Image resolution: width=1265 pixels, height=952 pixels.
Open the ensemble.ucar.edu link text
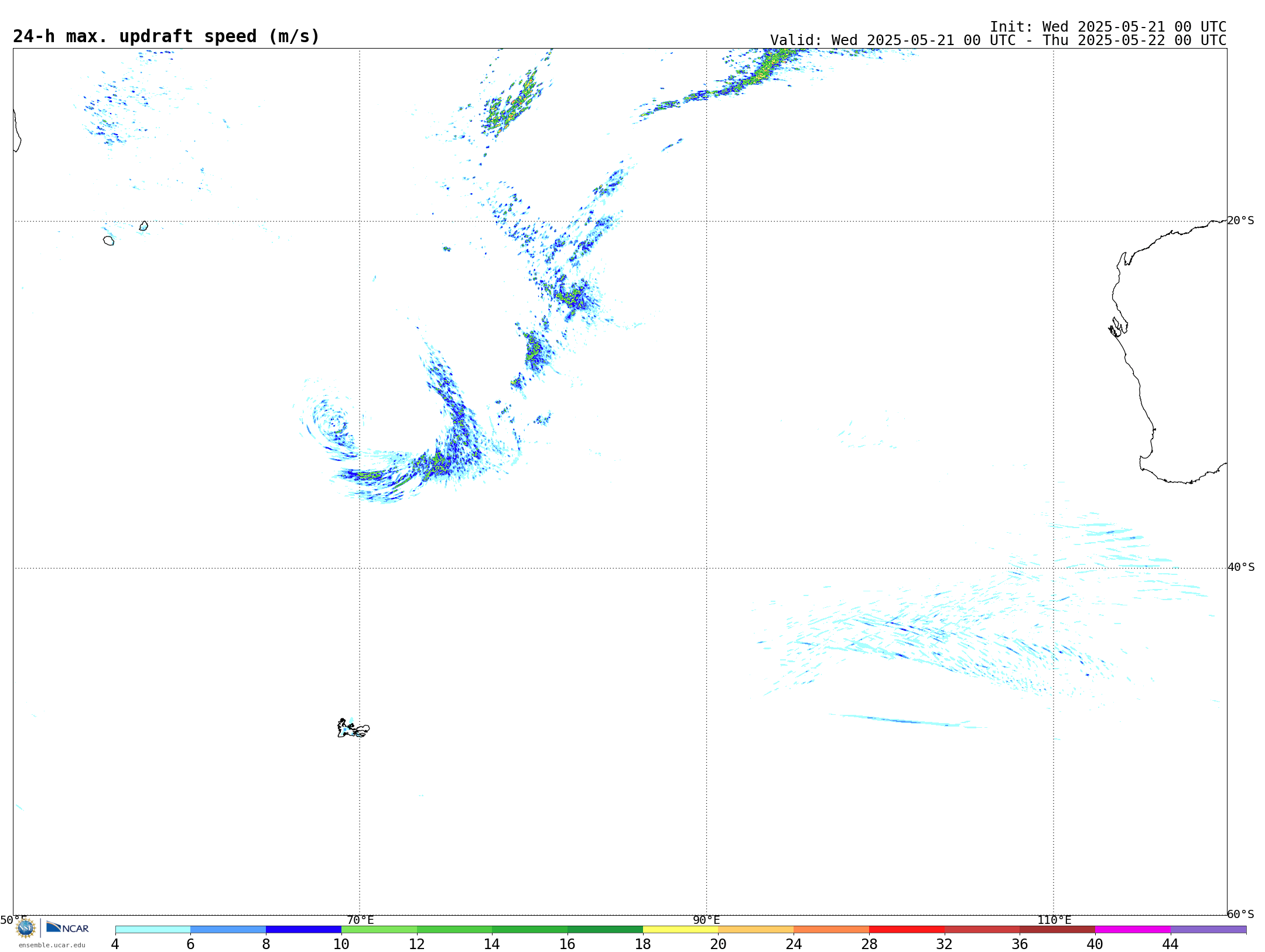tap(52, 945)
